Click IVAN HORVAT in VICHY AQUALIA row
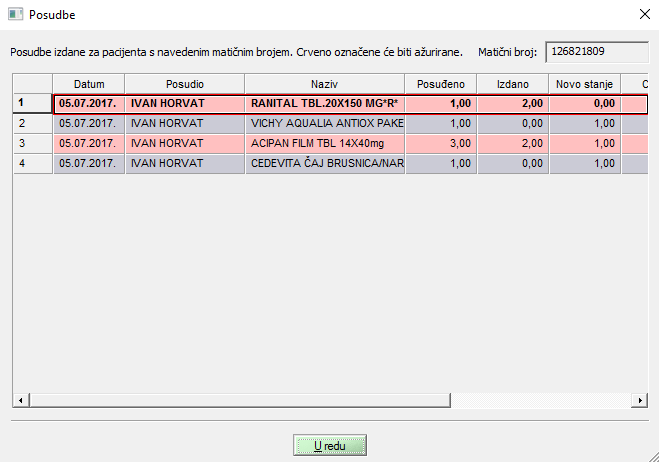 click(x=185, y=124)
